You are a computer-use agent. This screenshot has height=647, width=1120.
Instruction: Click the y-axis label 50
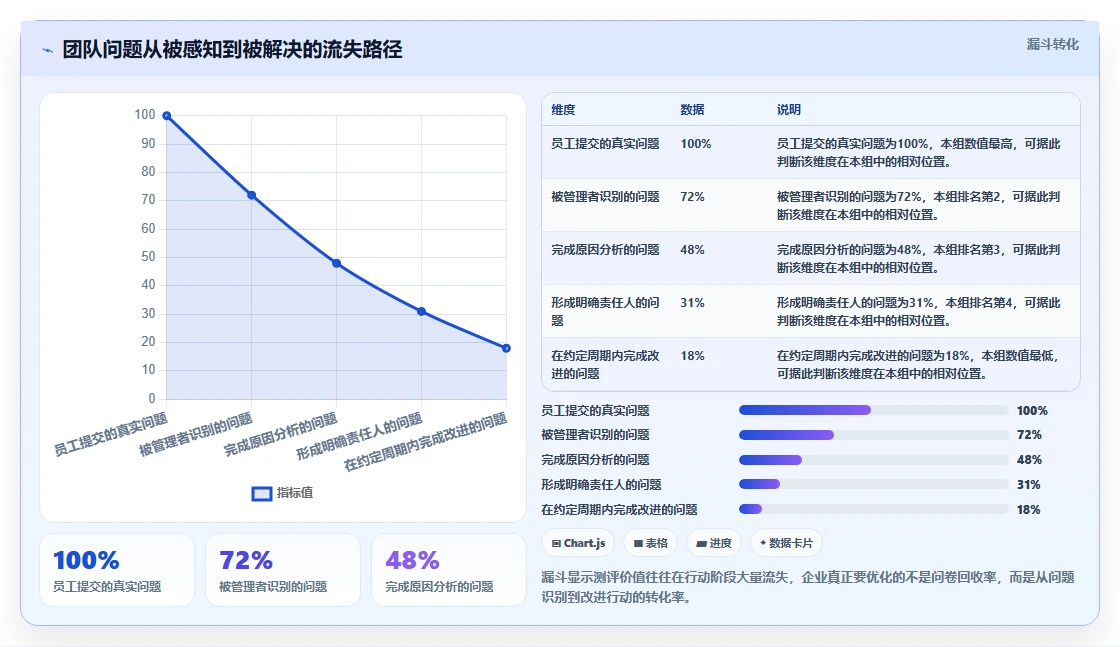148,256
